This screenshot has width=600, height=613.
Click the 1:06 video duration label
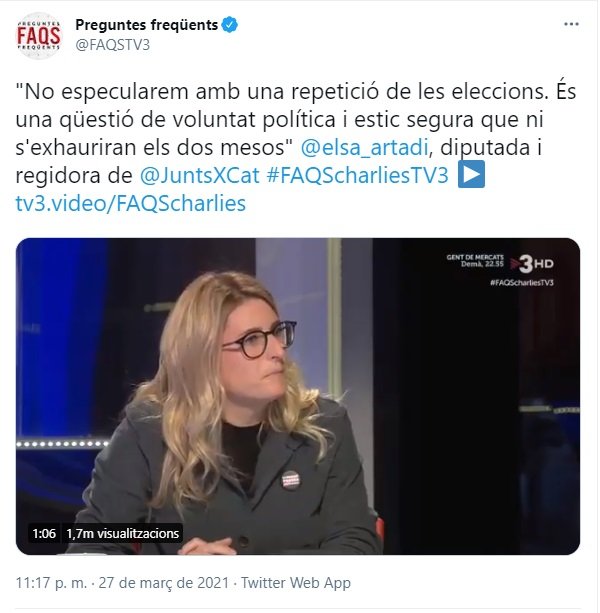(44, 534)
